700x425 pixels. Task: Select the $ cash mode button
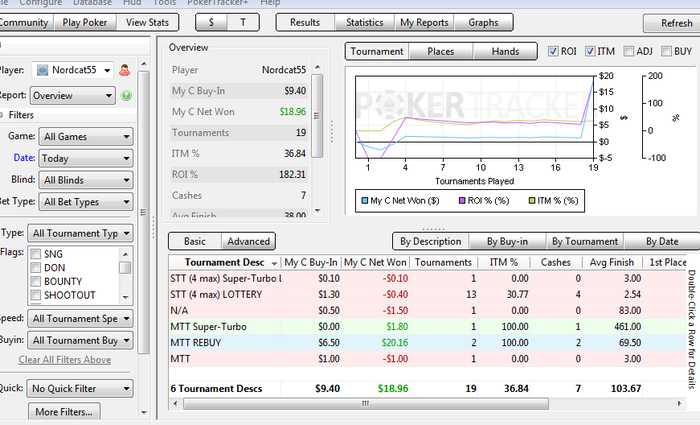[211, 22]
